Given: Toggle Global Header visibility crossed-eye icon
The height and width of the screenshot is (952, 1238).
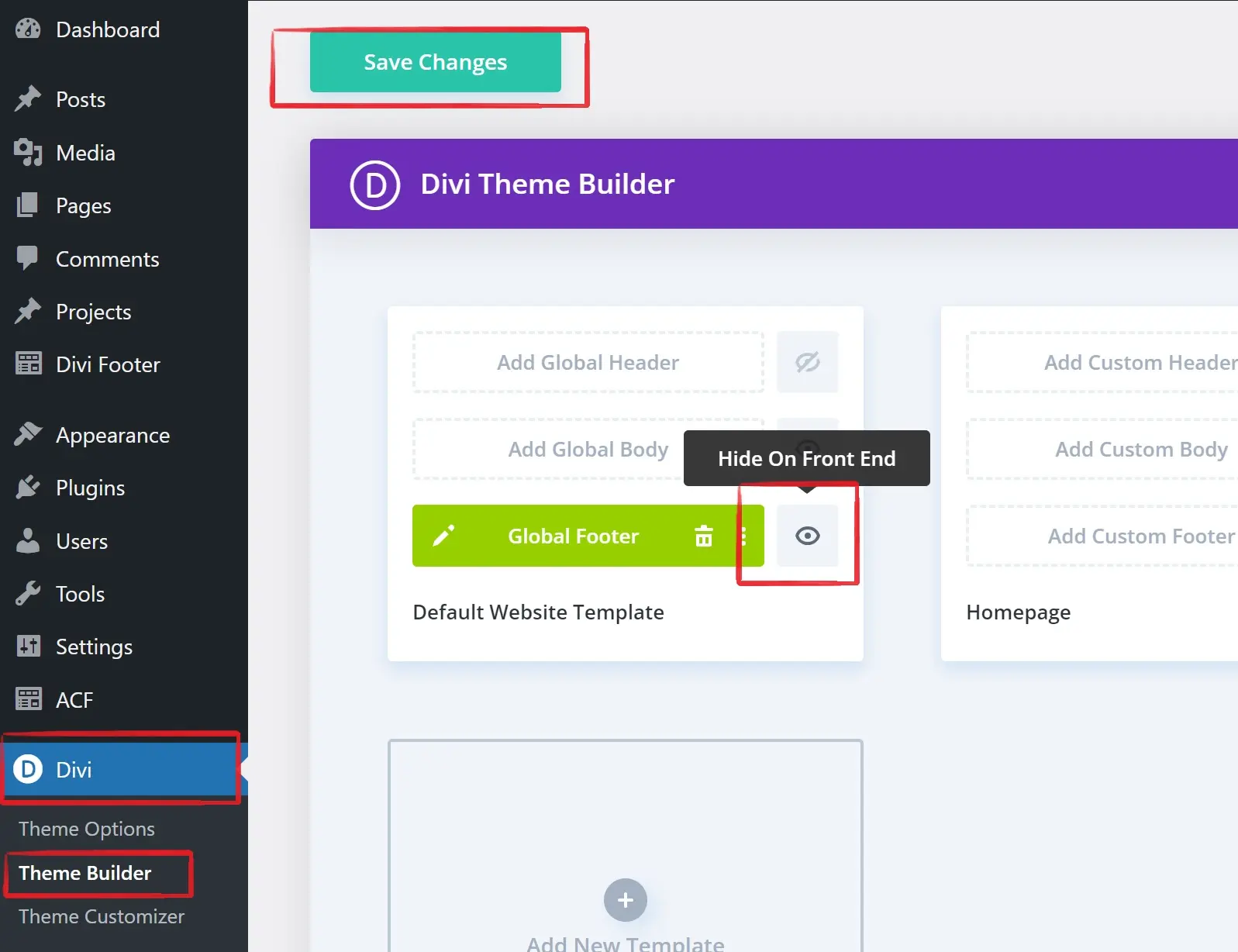Looking at the screenshot, I should point(808,362).
